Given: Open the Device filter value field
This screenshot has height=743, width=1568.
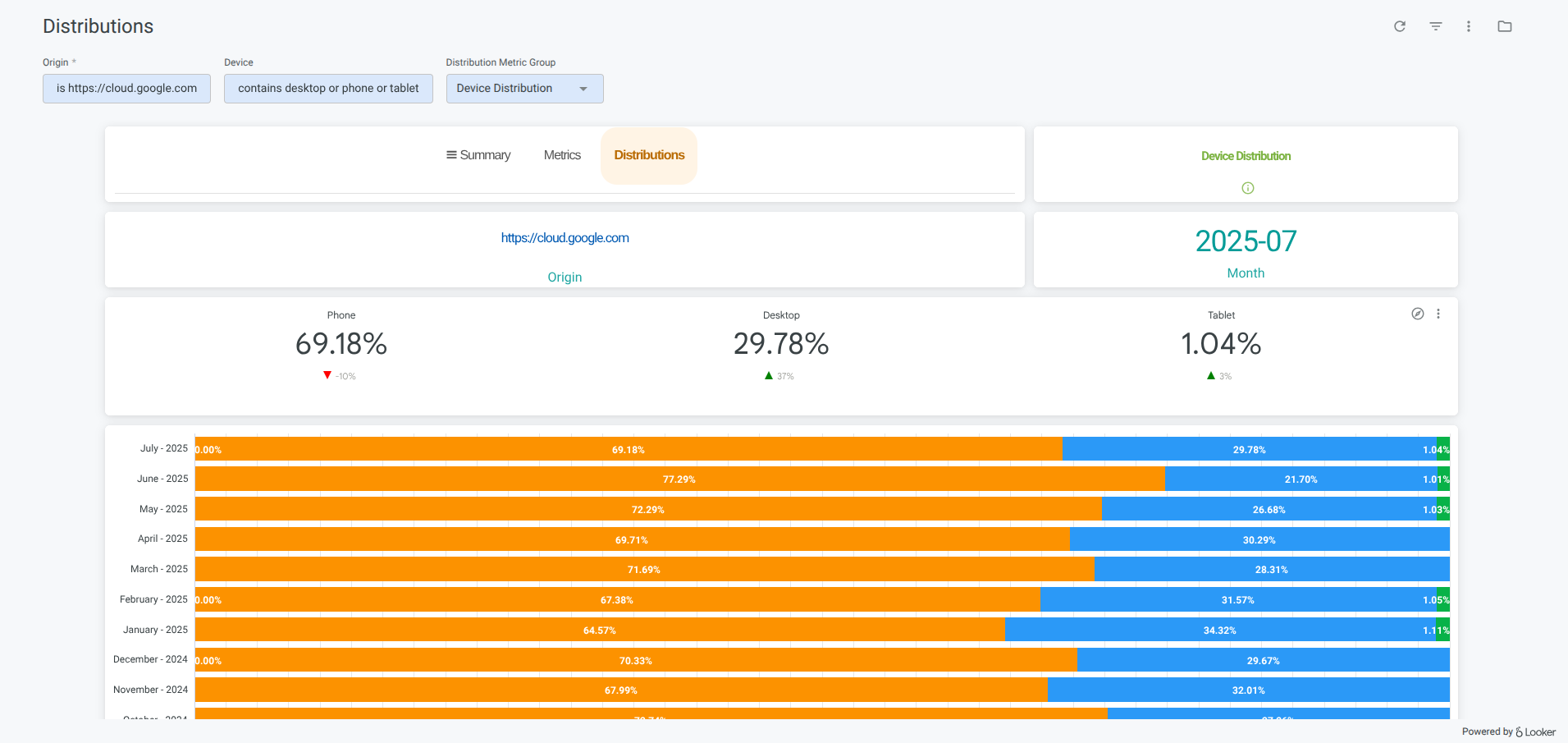Looking at the screenshot, I should [x=328, y=89].
